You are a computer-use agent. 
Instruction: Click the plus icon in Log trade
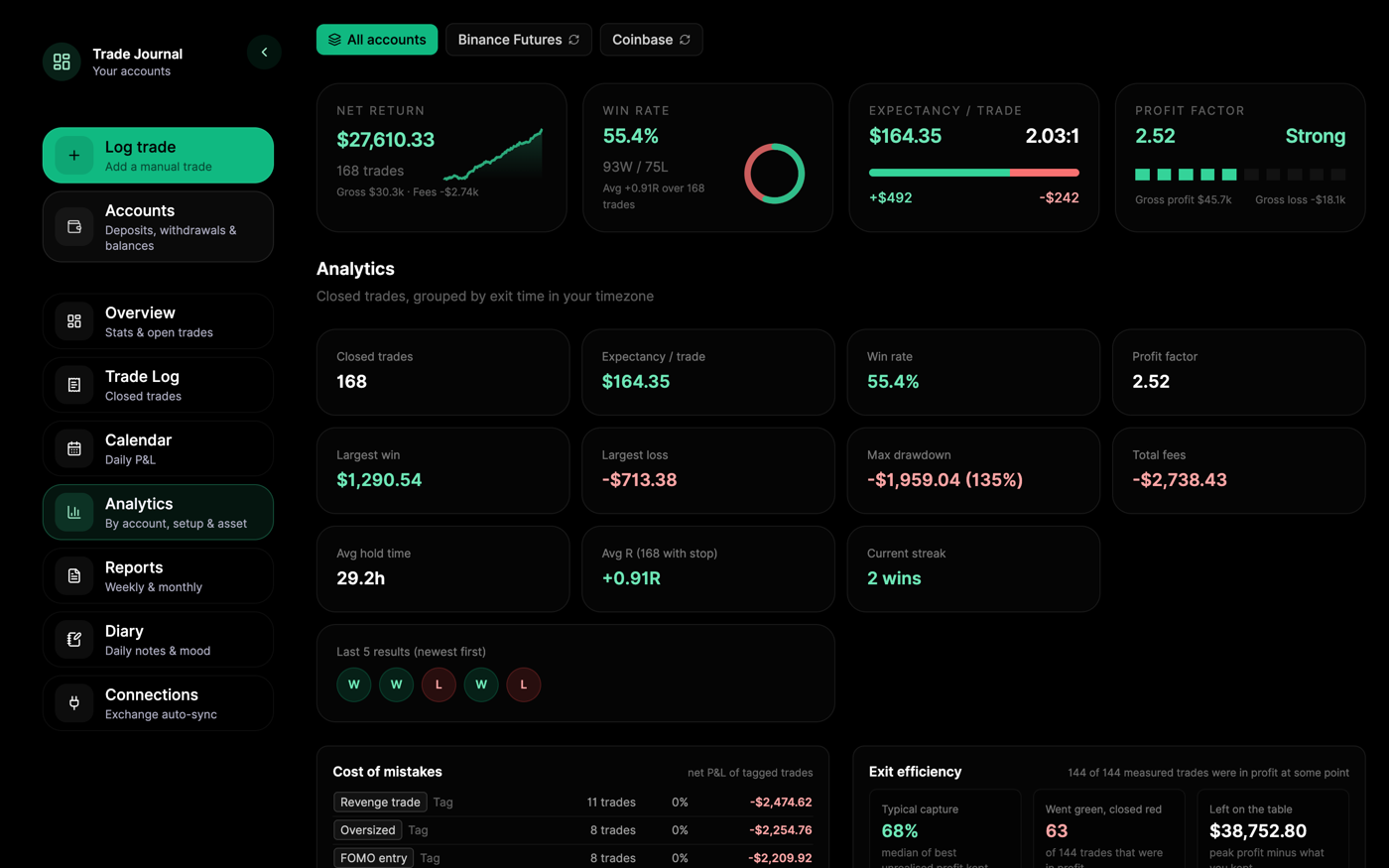point(74,156)
